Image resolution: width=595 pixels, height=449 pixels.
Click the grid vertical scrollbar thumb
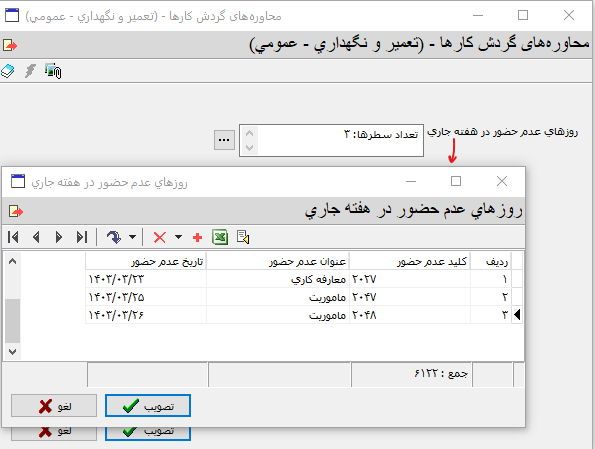[13, 321]
